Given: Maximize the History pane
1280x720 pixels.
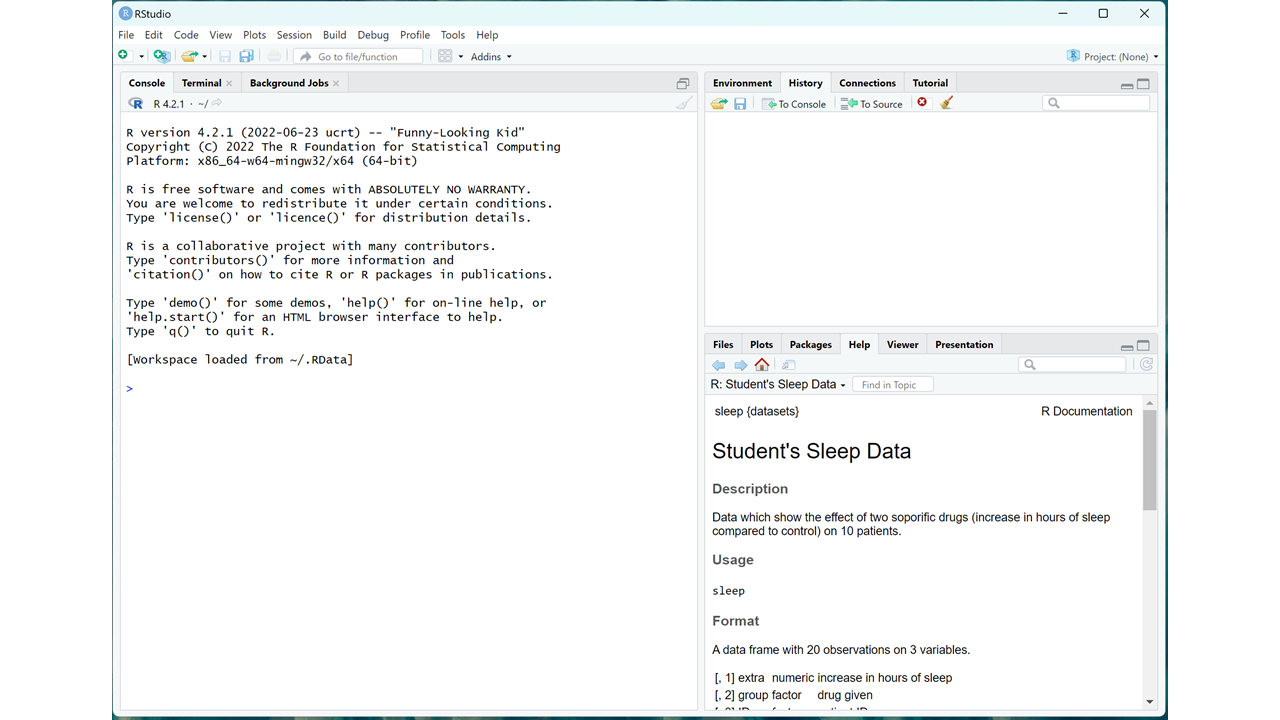Looking at the screenshot, I should [1143, 84].
